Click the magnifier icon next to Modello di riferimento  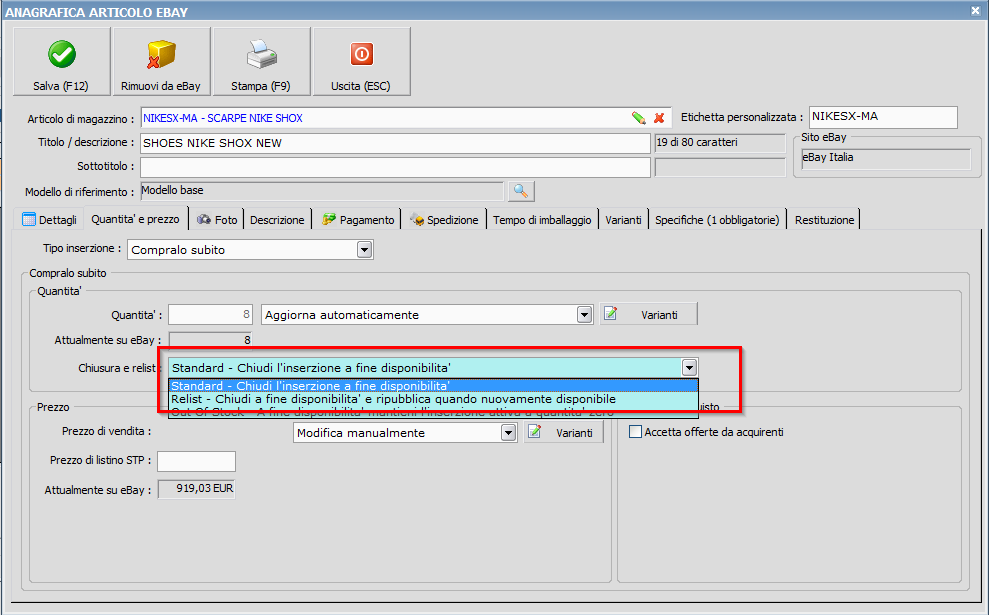pos(520,190)
